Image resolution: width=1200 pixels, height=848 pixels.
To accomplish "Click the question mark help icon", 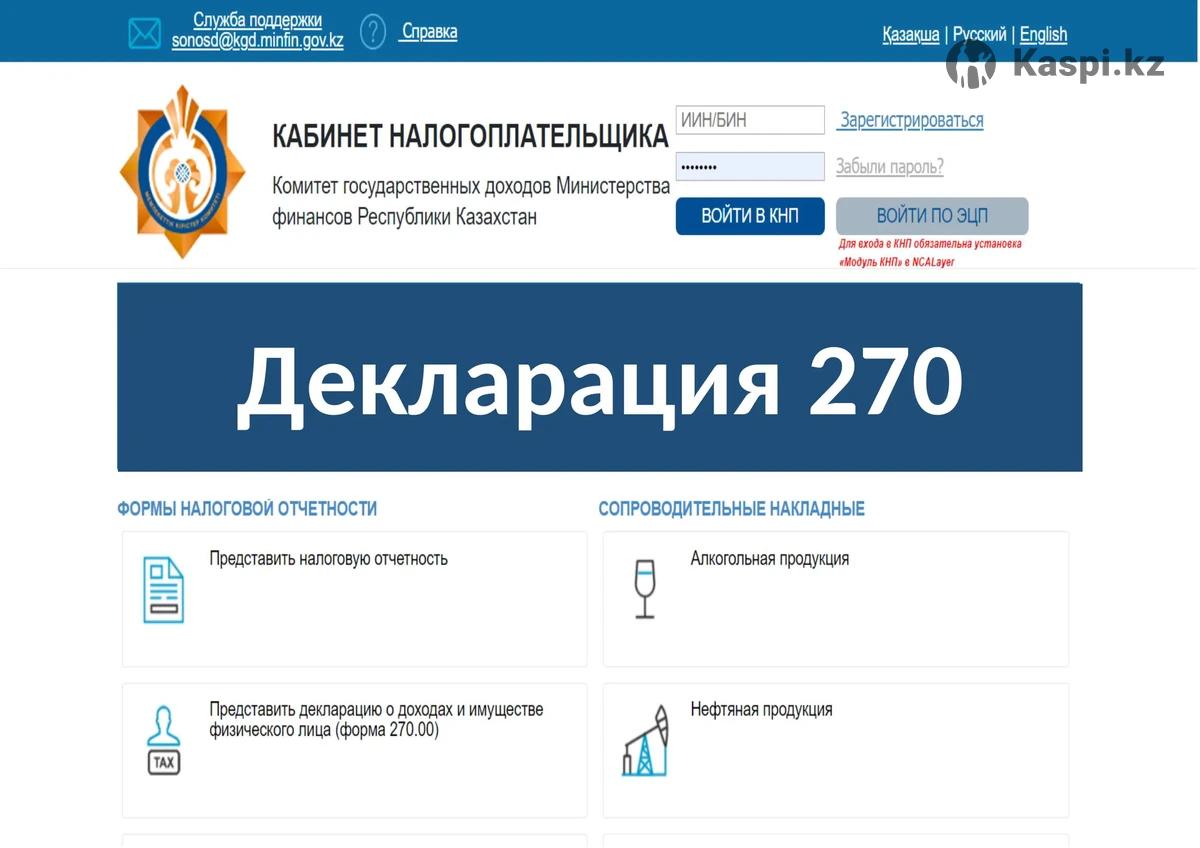I will [x=373, y=32].
